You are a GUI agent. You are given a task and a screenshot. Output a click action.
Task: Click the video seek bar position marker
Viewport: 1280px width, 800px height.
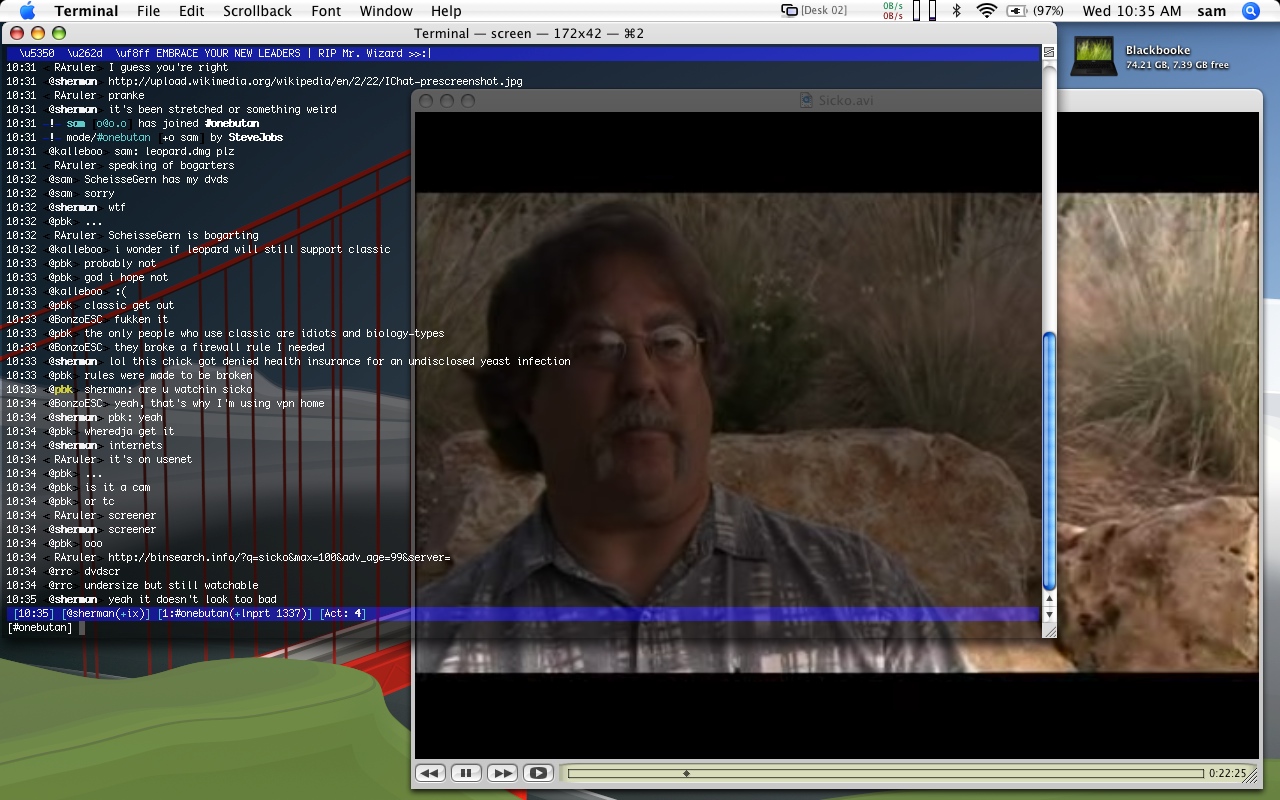click(686, 773)
